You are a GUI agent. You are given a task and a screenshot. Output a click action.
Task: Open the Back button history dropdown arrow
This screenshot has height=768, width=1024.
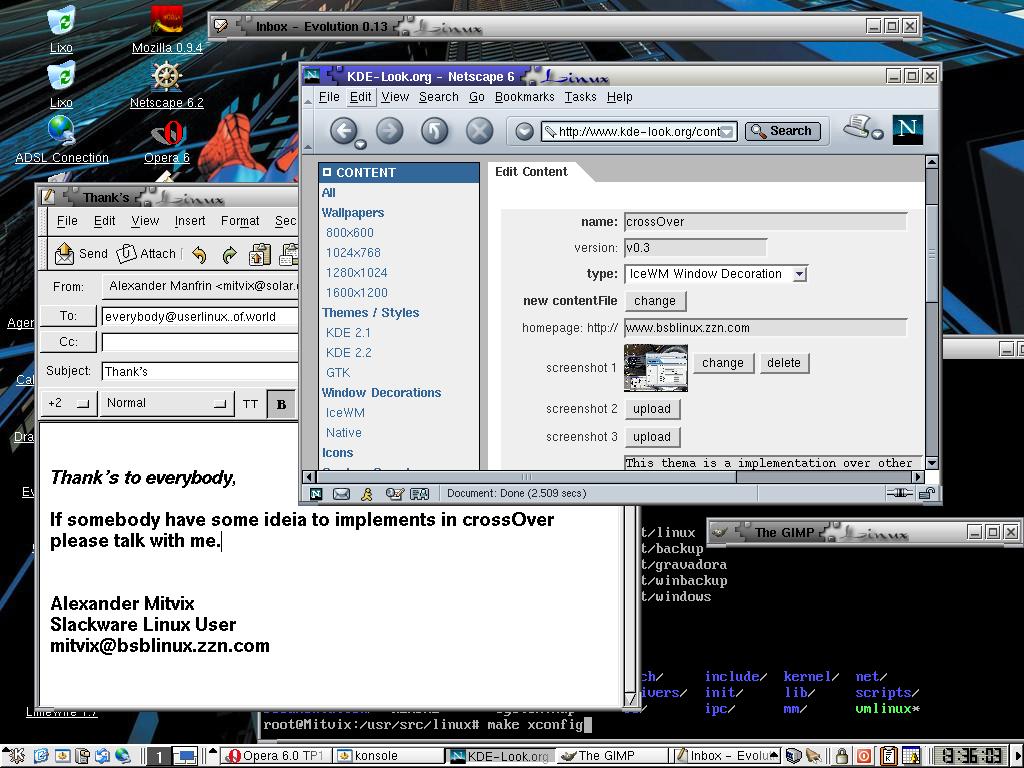tap(360, 145)
